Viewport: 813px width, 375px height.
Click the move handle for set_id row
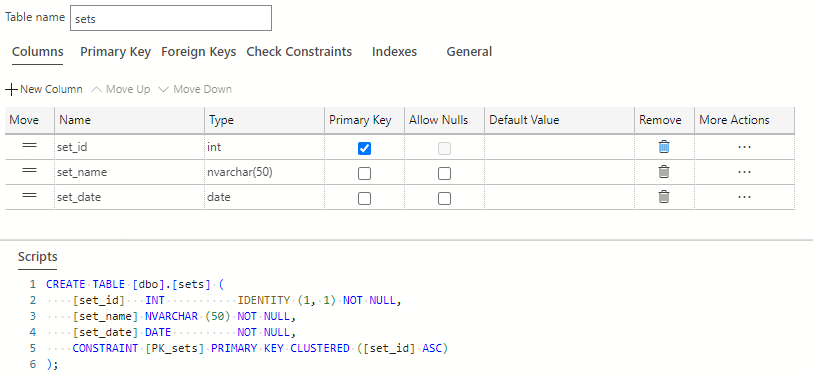point(30,146)
